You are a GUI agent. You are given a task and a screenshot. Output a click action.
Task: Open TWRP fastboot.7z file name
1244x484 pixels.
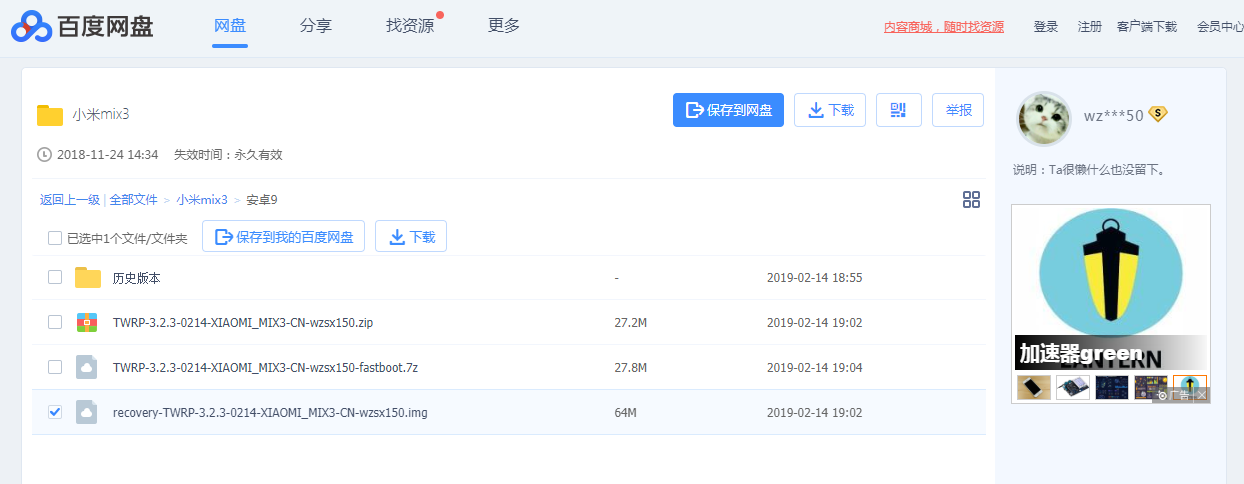click(x=265, y=368)
